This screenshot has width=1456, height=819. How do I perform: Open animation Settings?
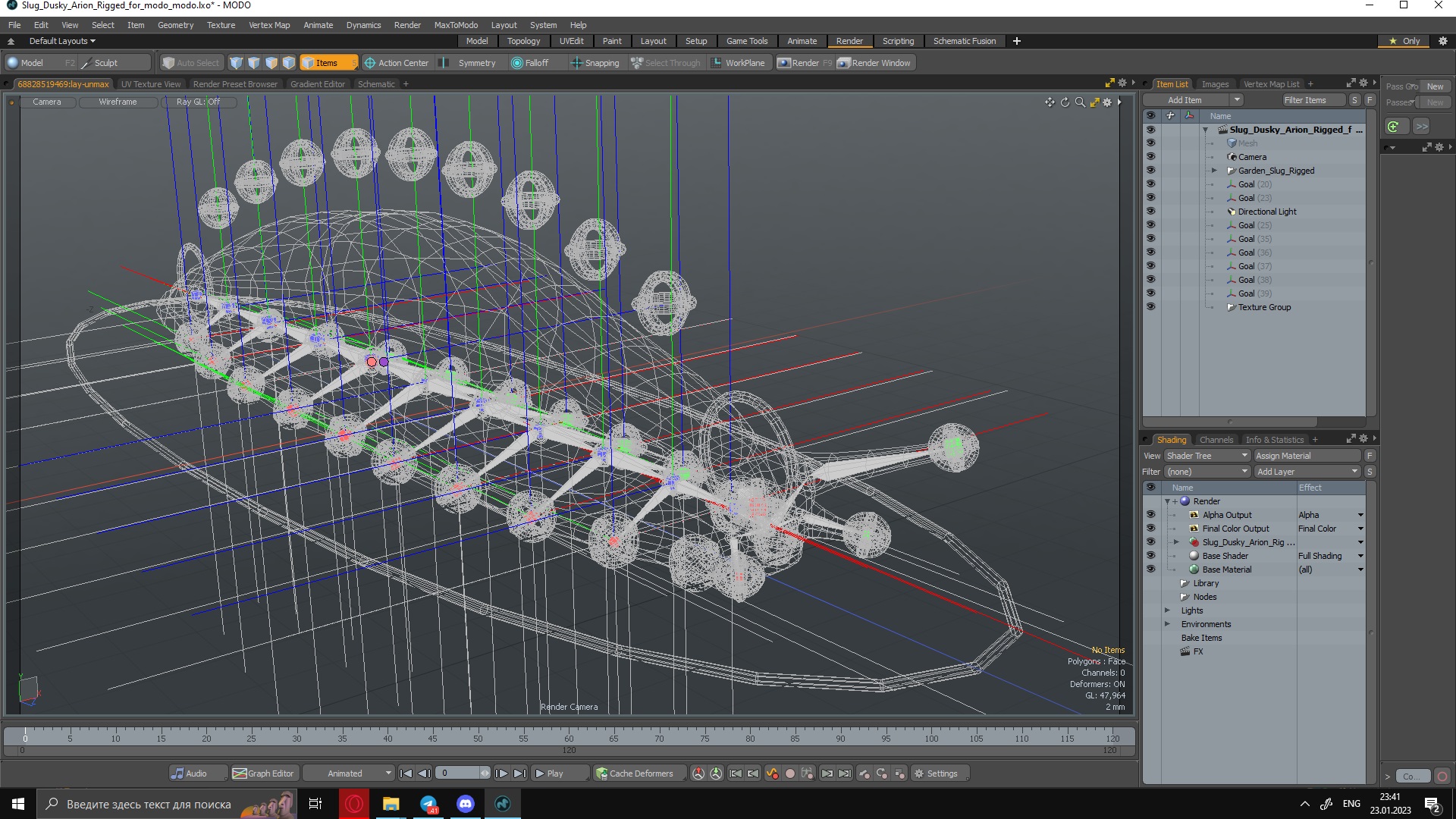point(939,773)
